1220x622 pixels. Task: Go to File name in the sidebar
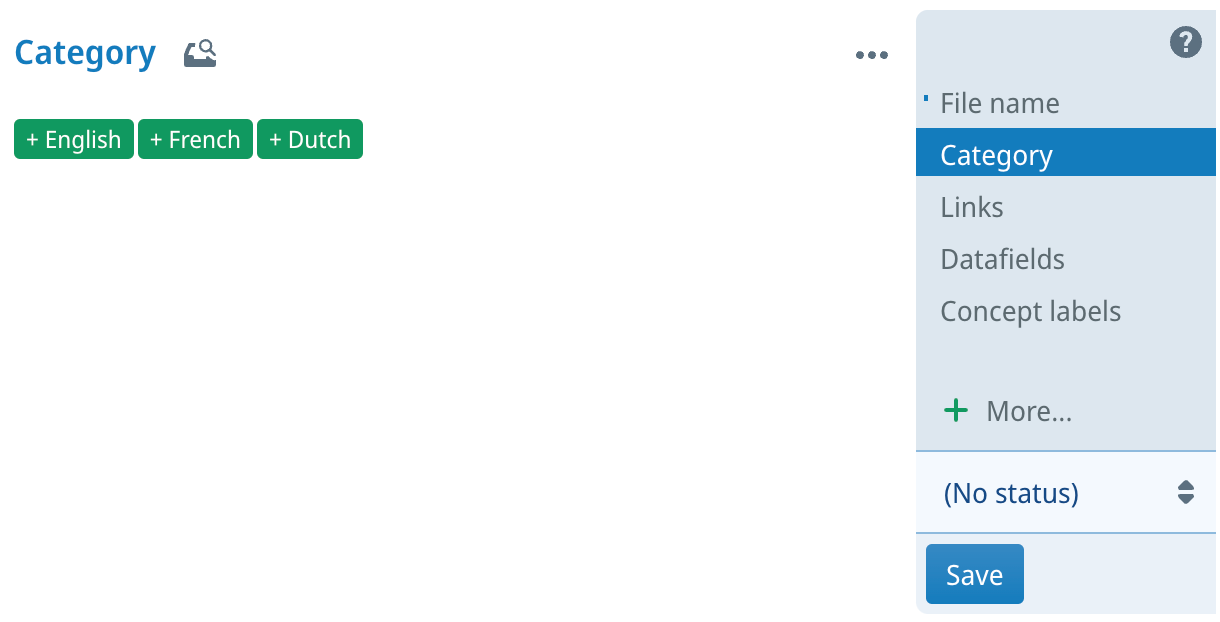999,104
